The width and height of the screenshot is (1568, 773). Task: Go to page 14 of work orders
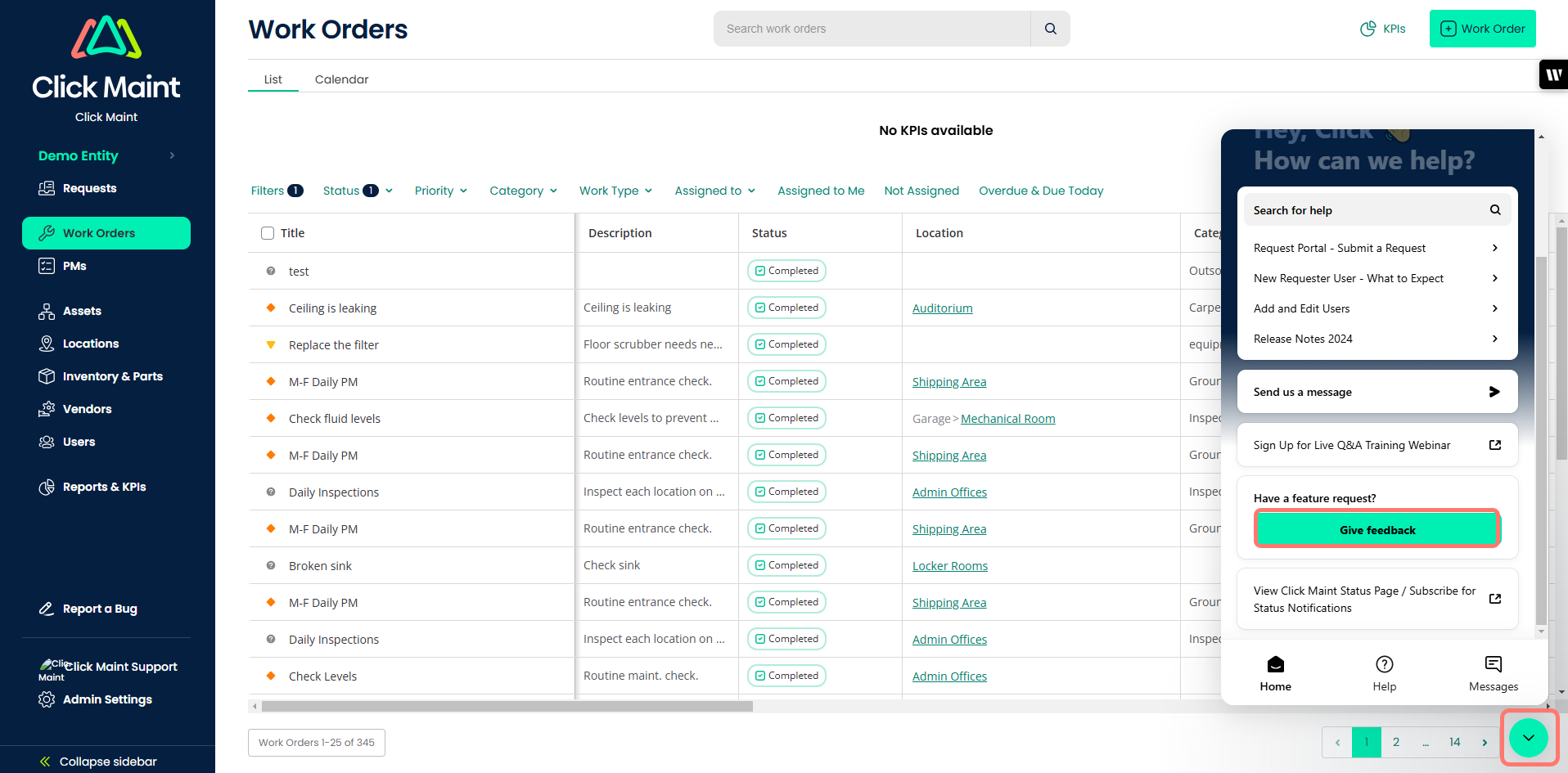tap(1455, 742)
